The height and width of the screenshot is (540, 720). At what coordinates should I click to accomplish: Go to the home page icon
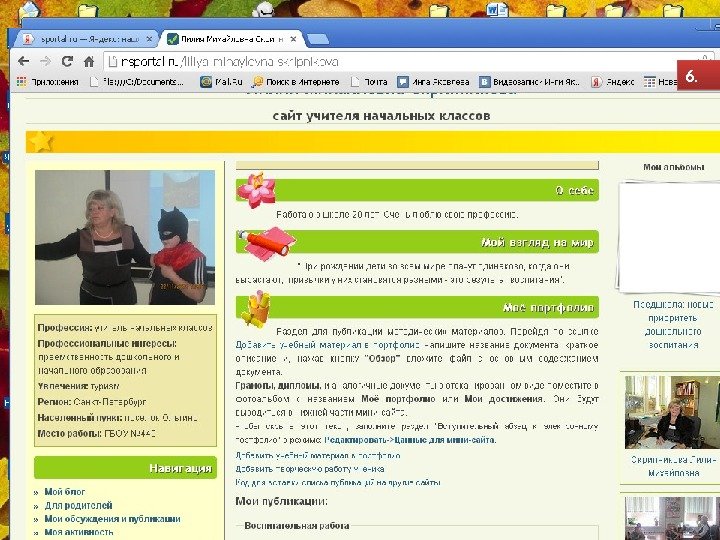pos(89,61)
